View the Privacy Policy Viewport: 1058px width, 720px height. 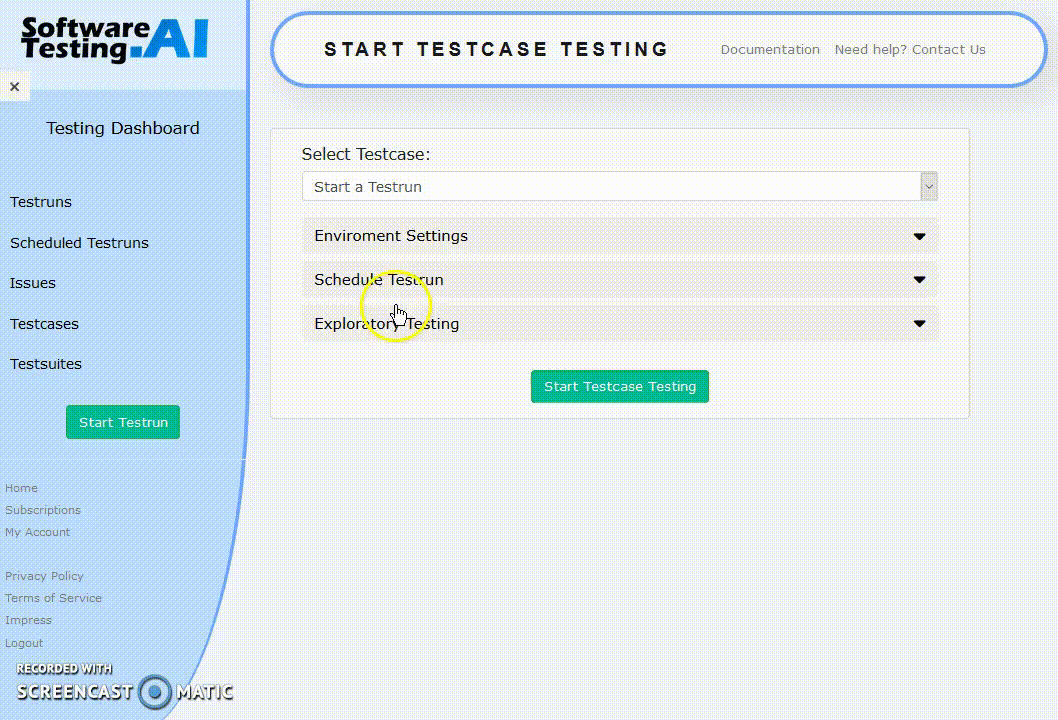44,576
